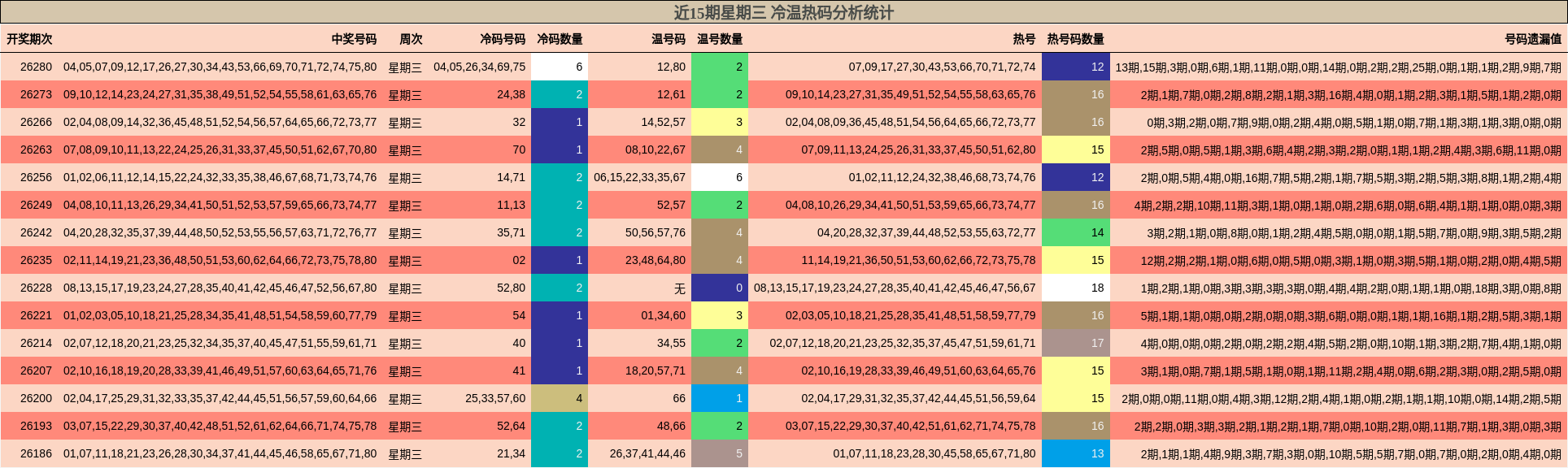Select draw period 26256
1568x468 pixels.
pyautogui.click(x=36, y=177)
